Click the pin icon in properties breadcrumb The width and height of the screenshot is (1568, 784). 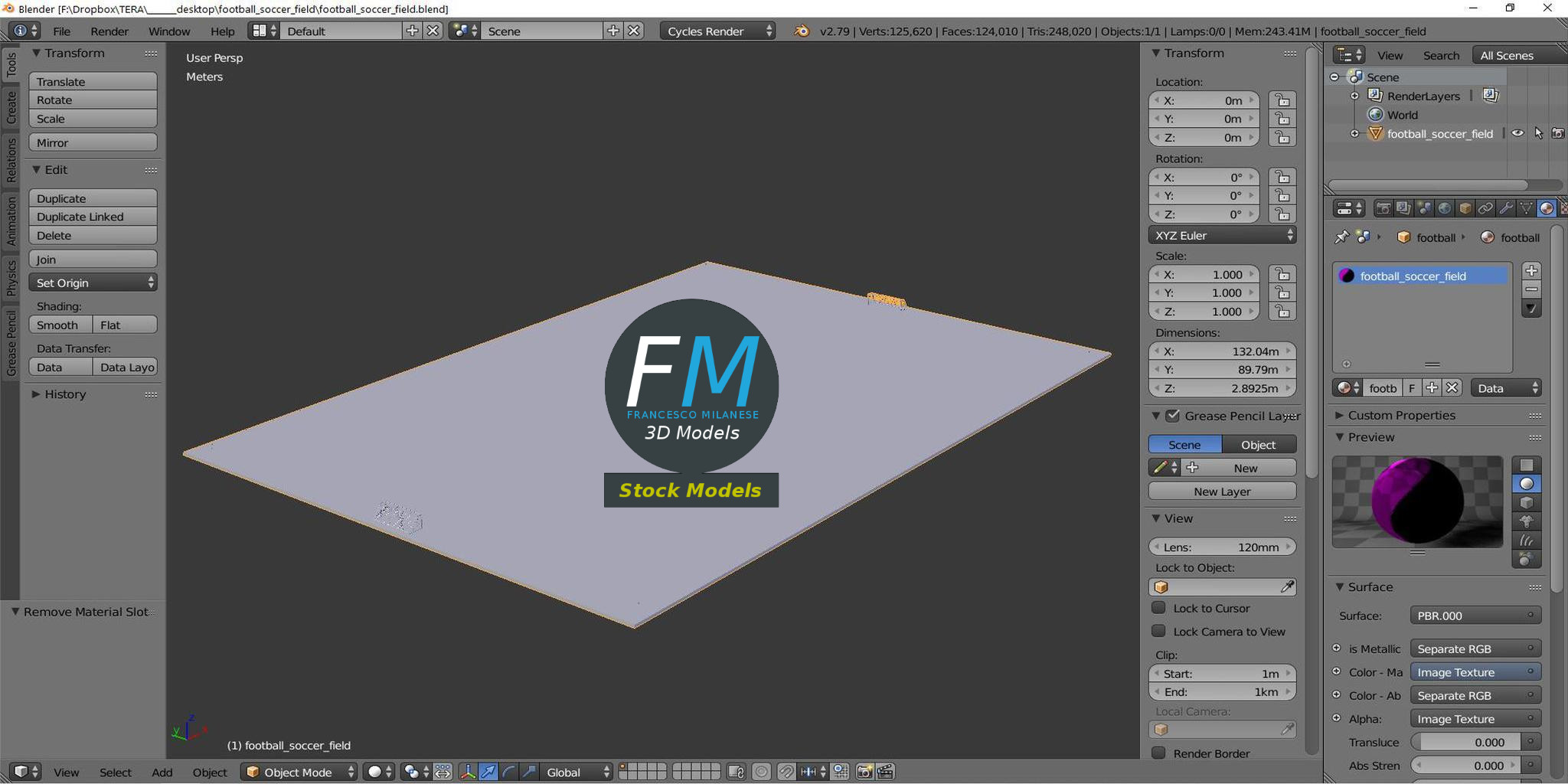[1341, 237]
